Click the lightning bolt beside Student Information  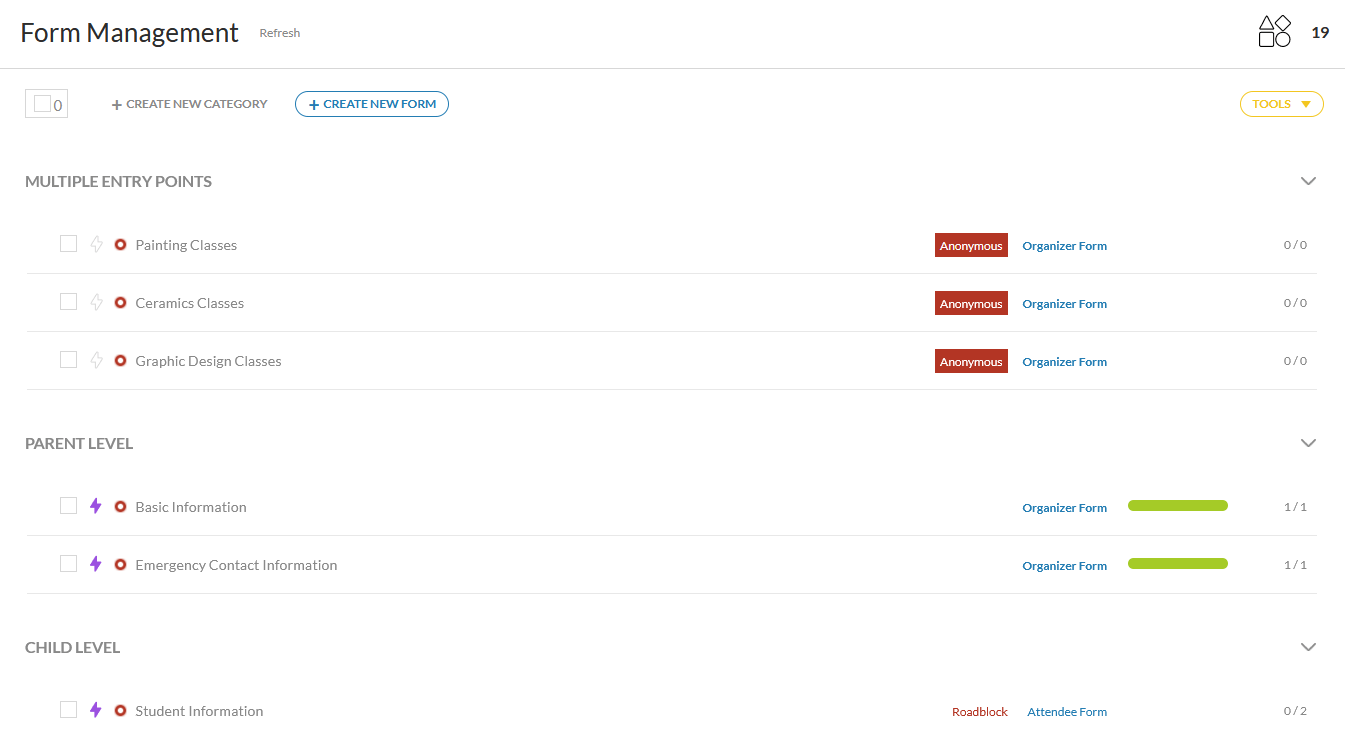(x=96, y=710)
